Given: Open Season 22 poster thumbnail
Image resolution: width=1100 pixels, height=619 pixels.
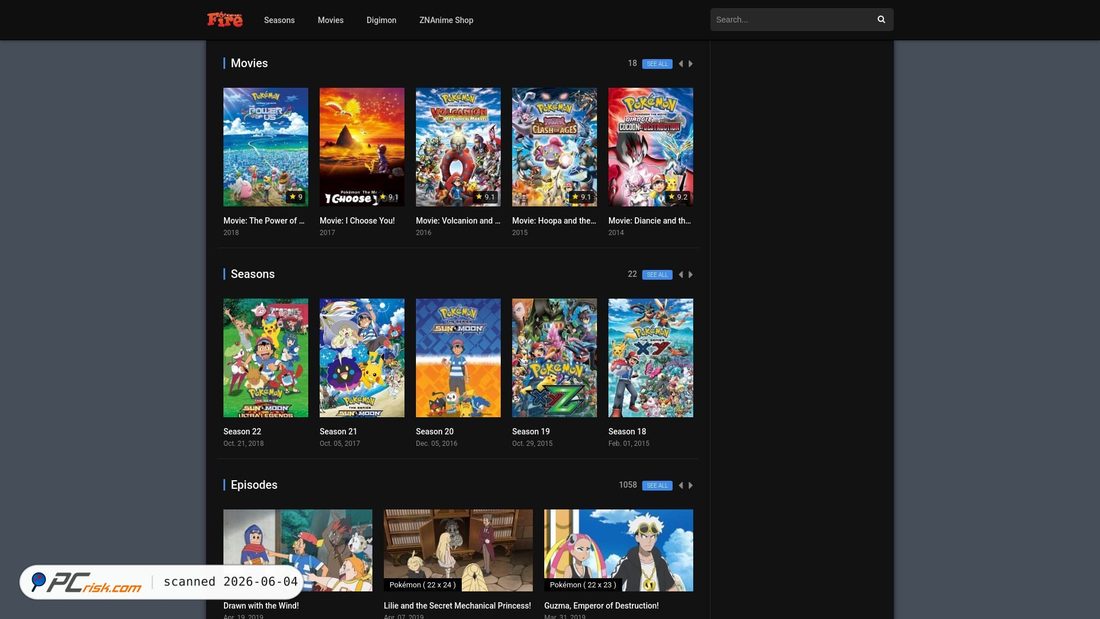Looking at the screenshot, I should coord(265,358).
